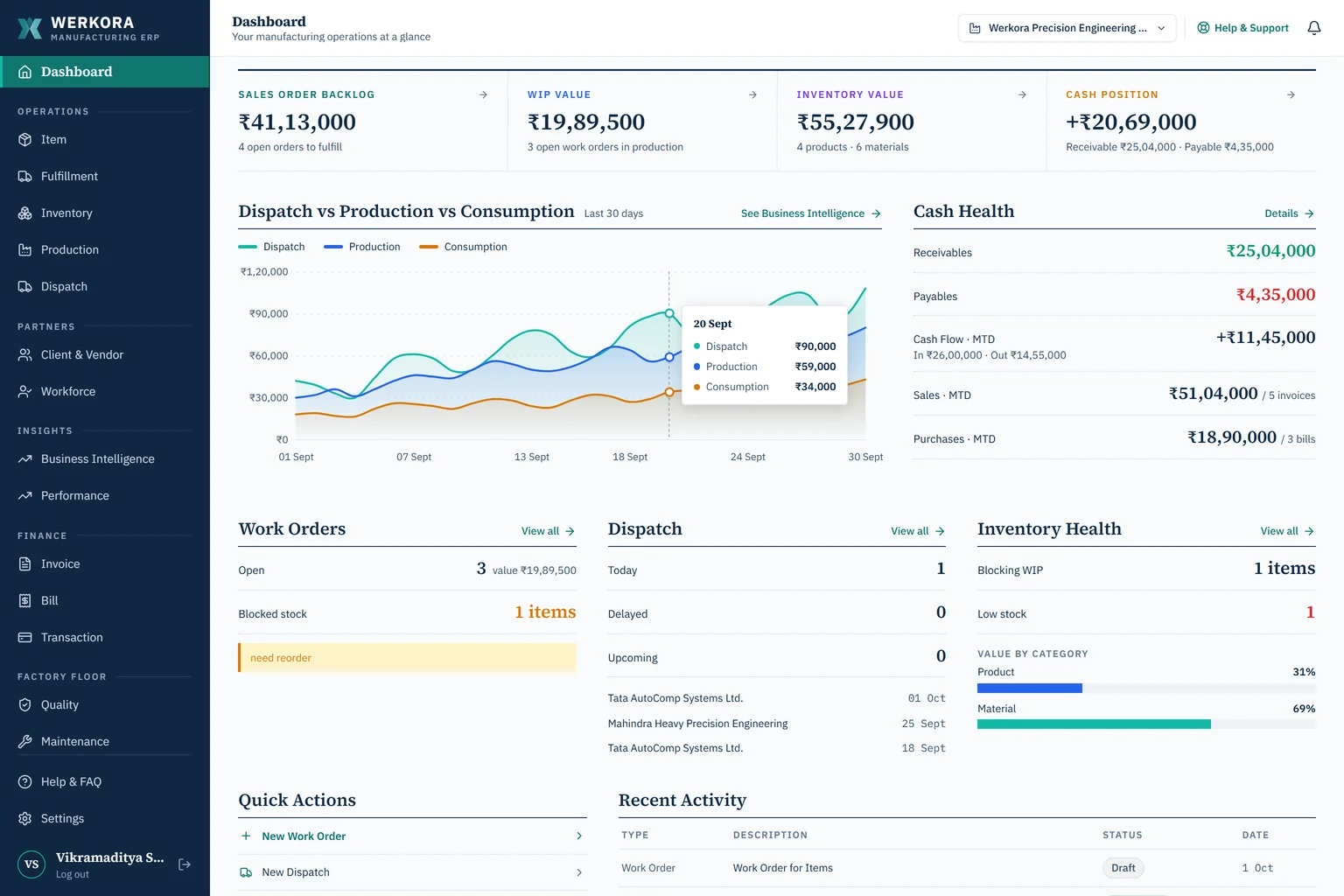Screen dimensions: 1344x896
Task: Click View all for Inventory Health
Action: click(x=1287, y=531)
